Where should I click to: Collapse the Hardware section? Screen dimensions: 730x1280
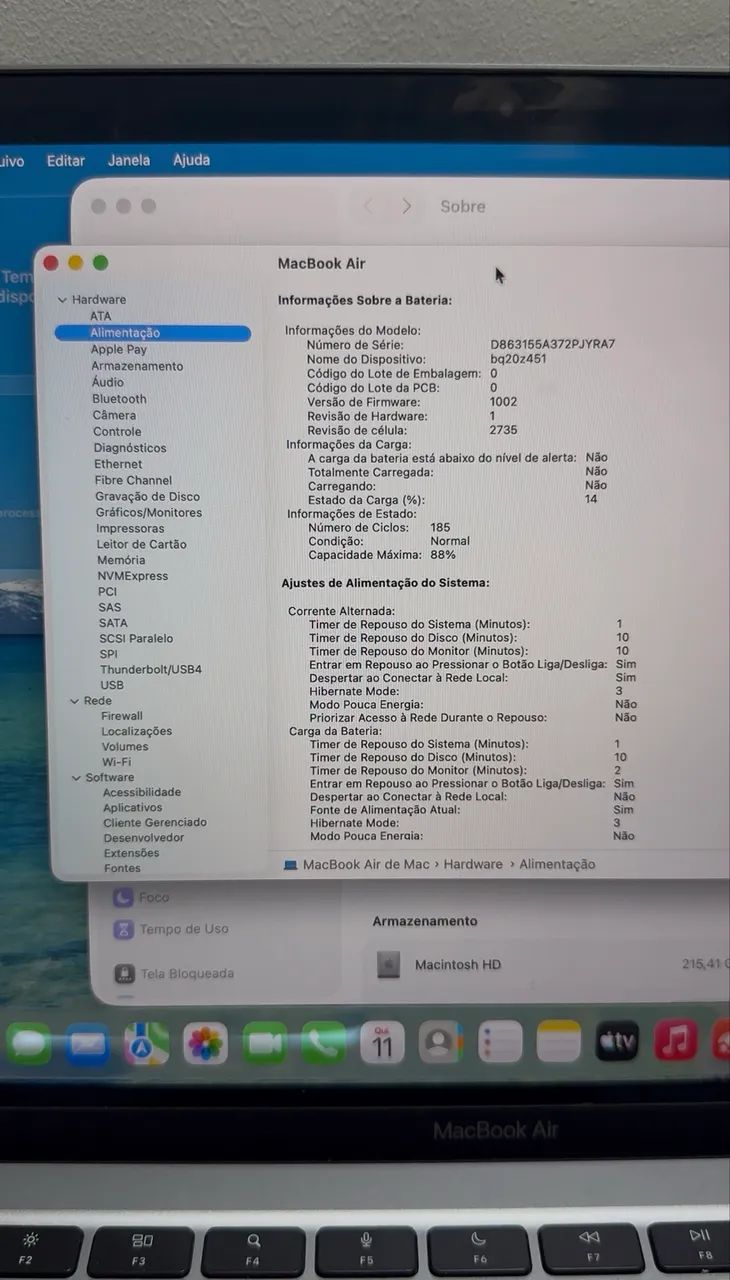tap(62, 299)
